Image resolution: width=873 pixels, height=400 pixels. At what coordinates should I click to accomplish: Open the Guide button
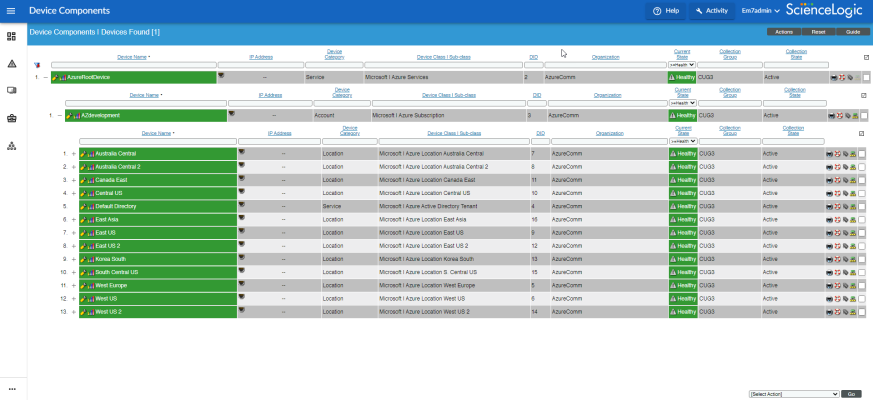tap(853, 32)
